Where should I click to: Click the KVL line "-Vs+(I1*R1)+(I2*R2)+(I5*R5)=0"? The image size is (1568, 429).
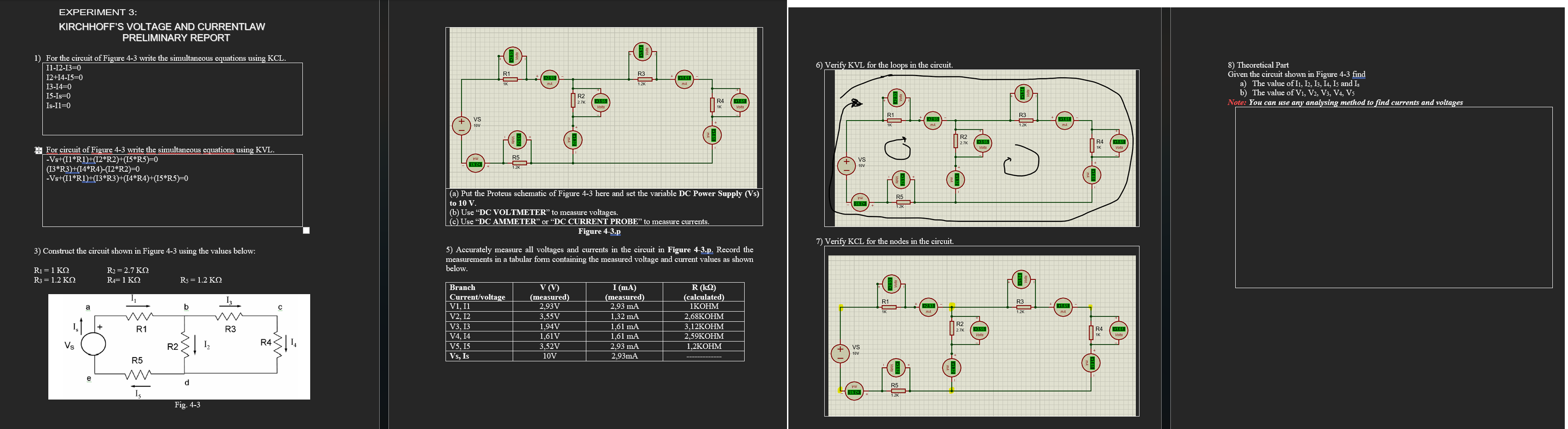[x=102, y=159]
